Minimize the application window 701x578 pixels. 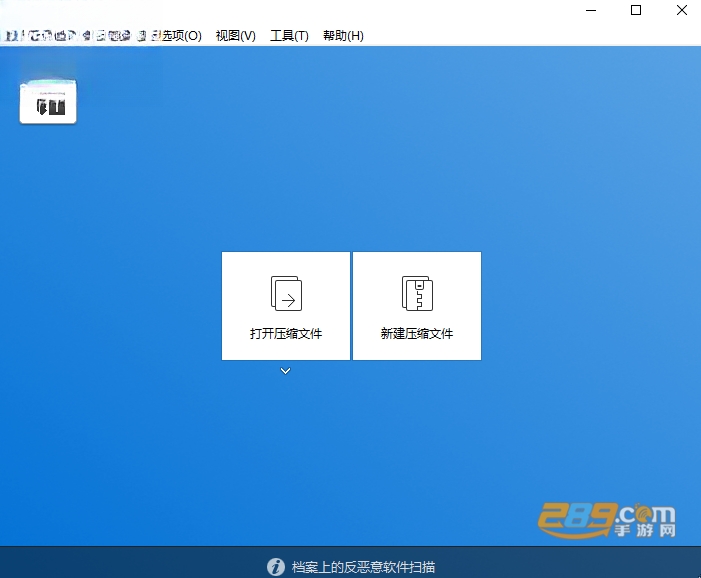591,10
